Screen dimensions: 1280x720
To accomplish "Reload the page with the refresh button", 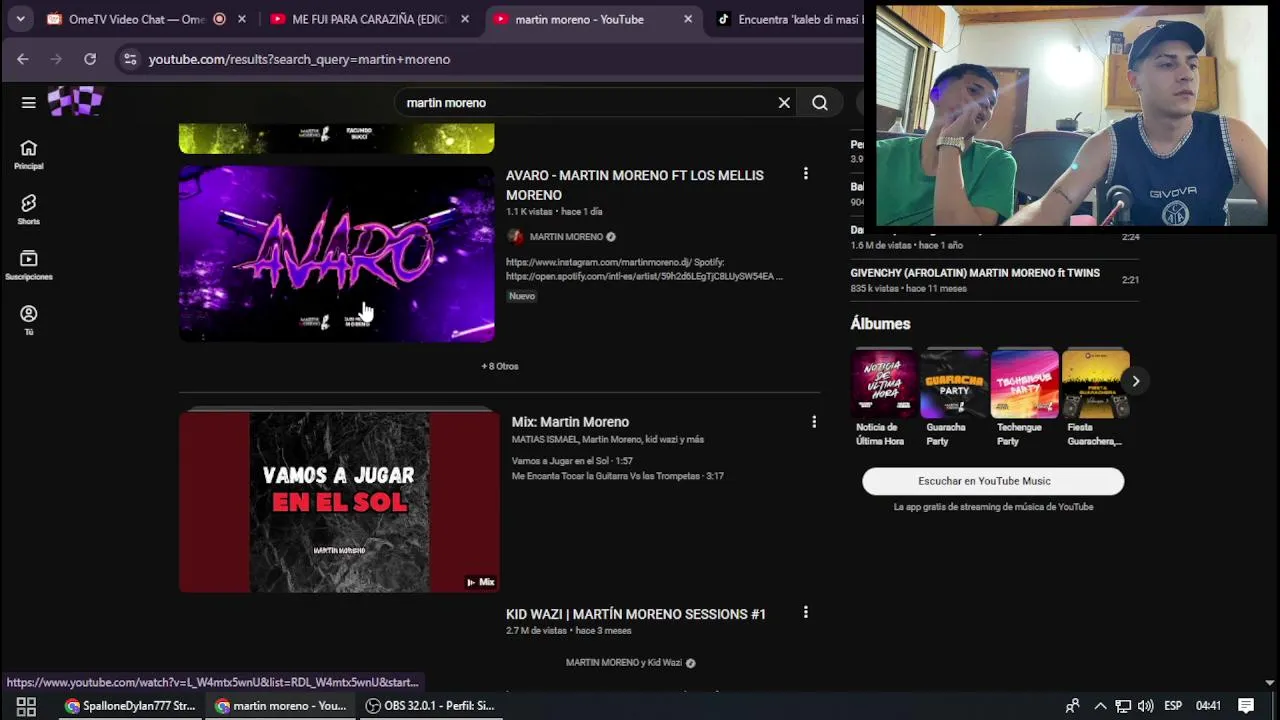I will click(x=90, y=59).
